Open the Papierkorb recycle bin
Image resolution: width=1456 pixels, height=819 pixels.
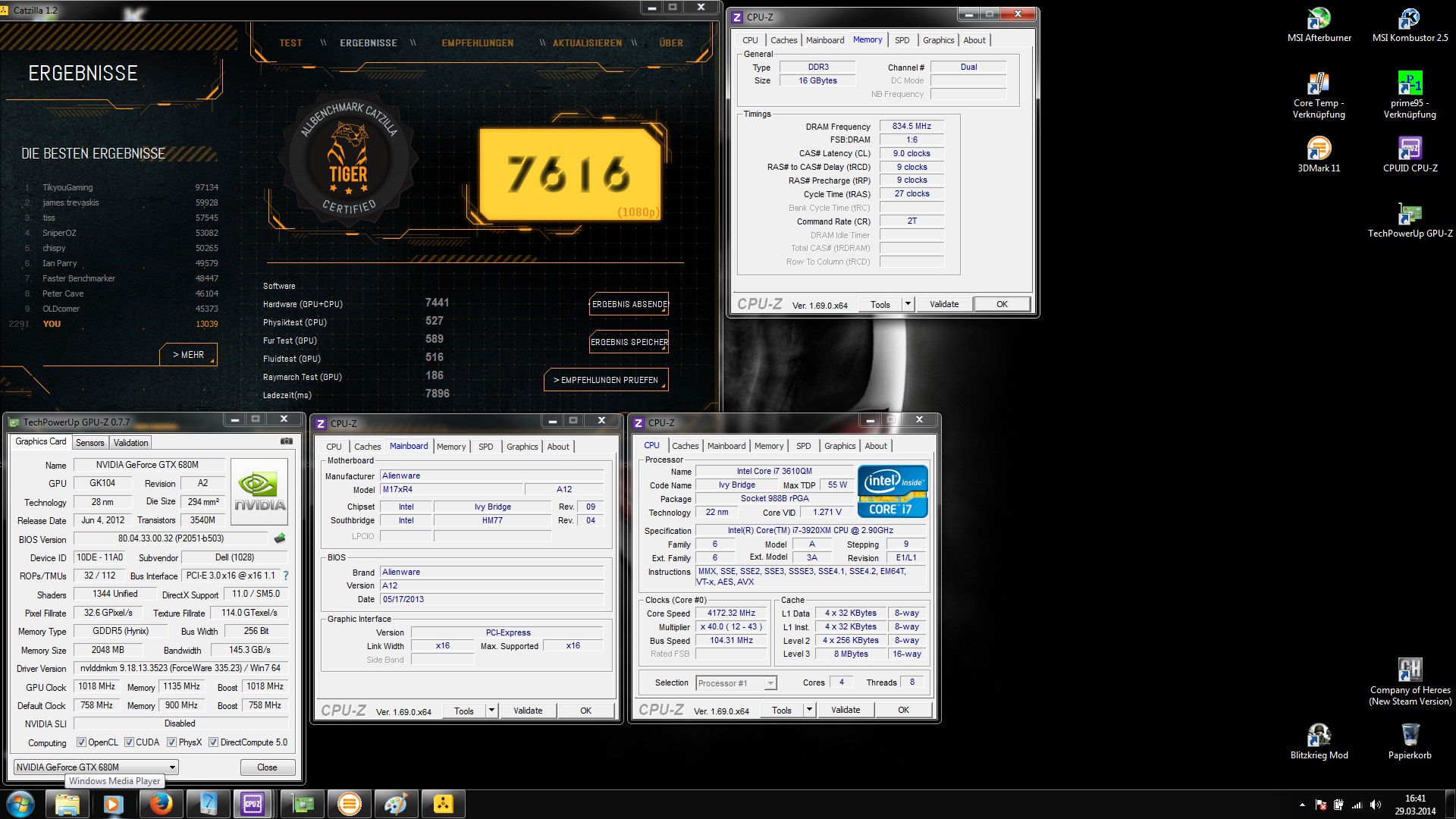tap(1410, 741)
